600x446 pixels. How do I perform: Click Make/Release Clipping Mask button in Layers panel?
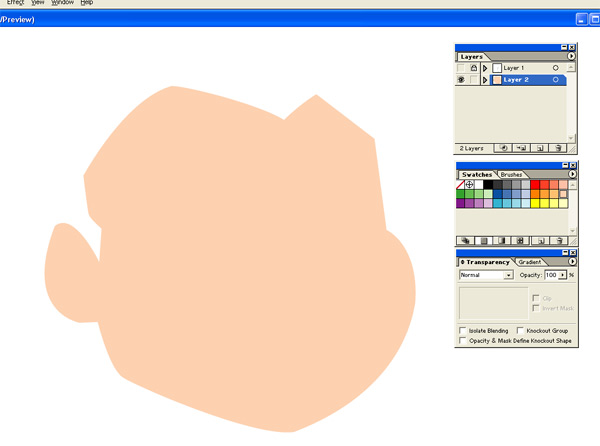503,148
